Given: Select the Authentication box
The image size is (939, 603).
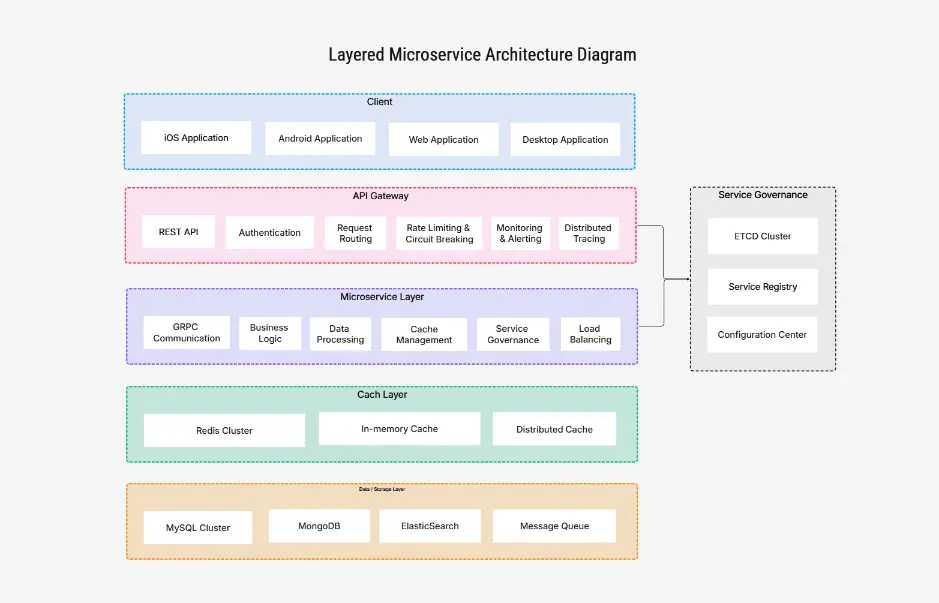Looking at the screenshot, I should pos(269,232).
